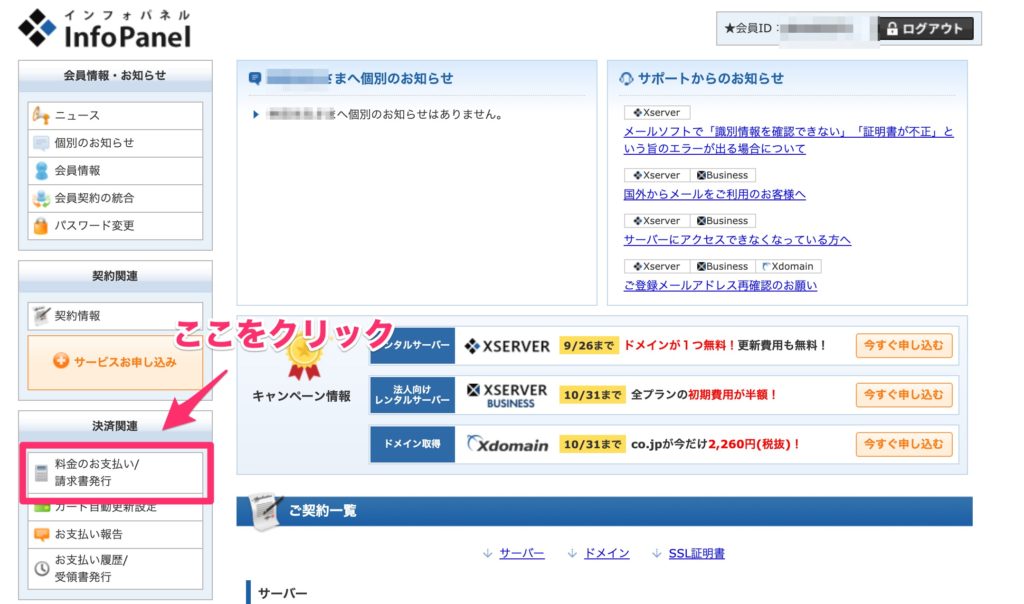Jump to SSL証明書 anchor link
Viewport: 1024px width, 604px height.
697,554
